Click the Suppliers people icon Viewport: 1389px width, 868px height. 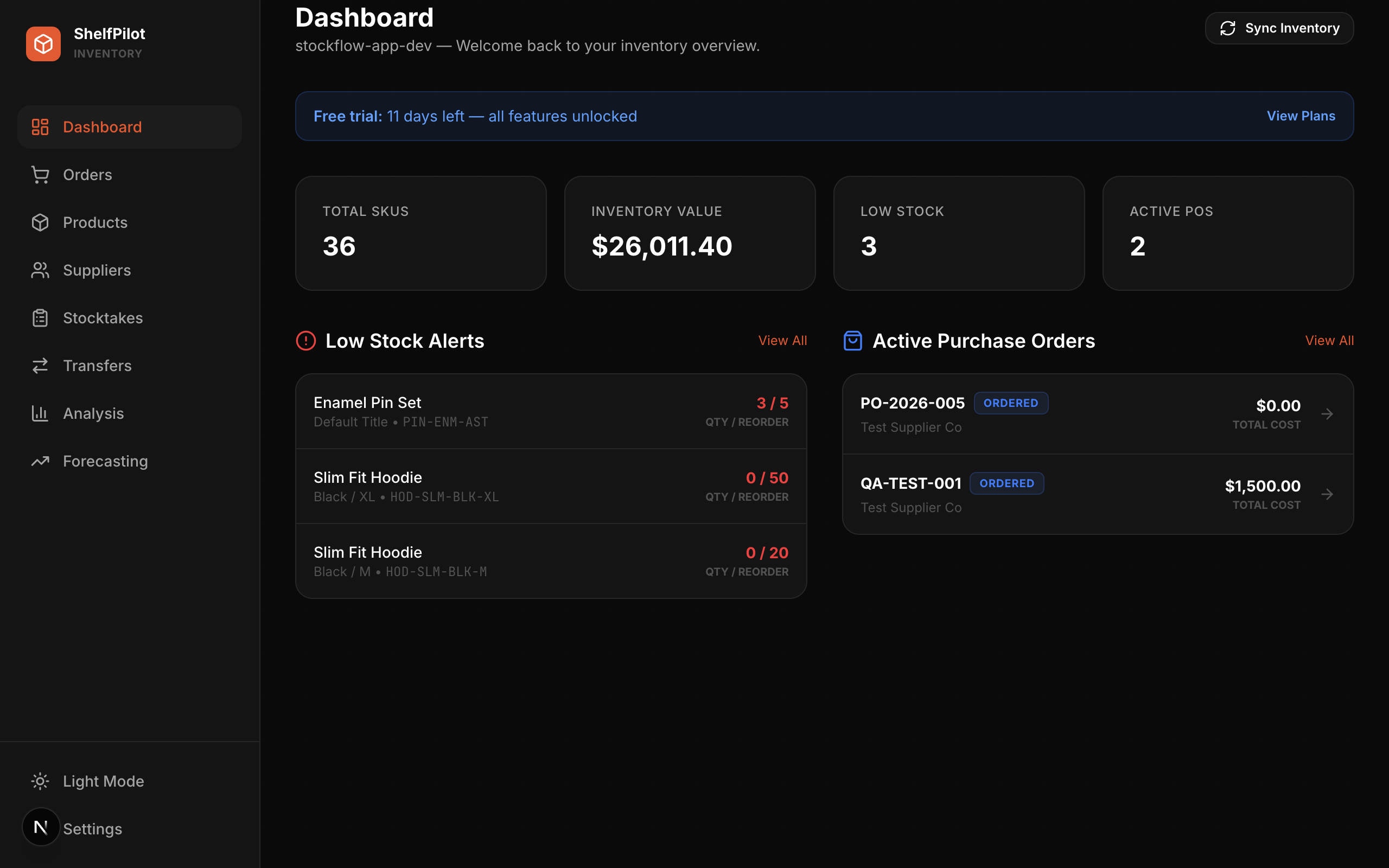40,270
